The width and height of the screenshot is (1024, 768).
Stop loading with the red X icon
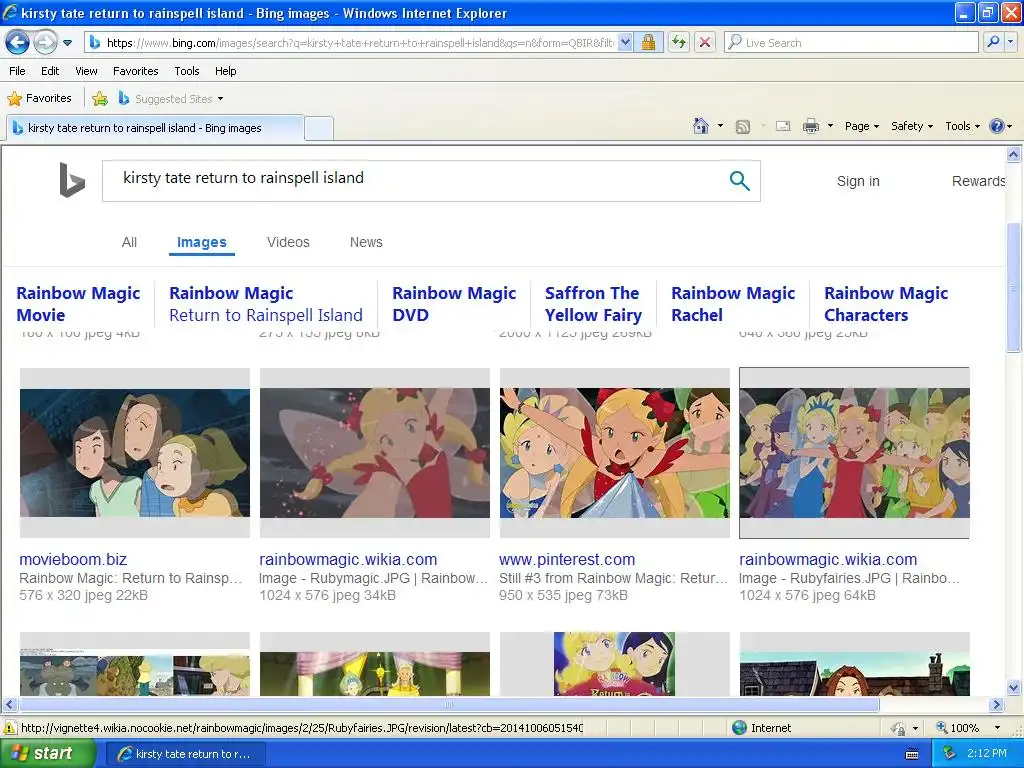705,43
